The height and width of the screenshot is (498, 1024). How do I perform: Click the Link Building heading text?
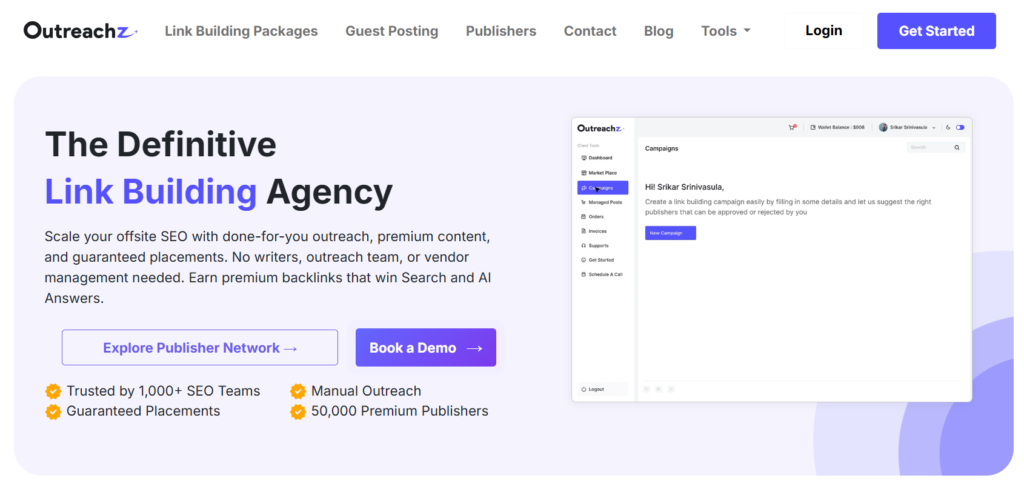pos(151,192)
